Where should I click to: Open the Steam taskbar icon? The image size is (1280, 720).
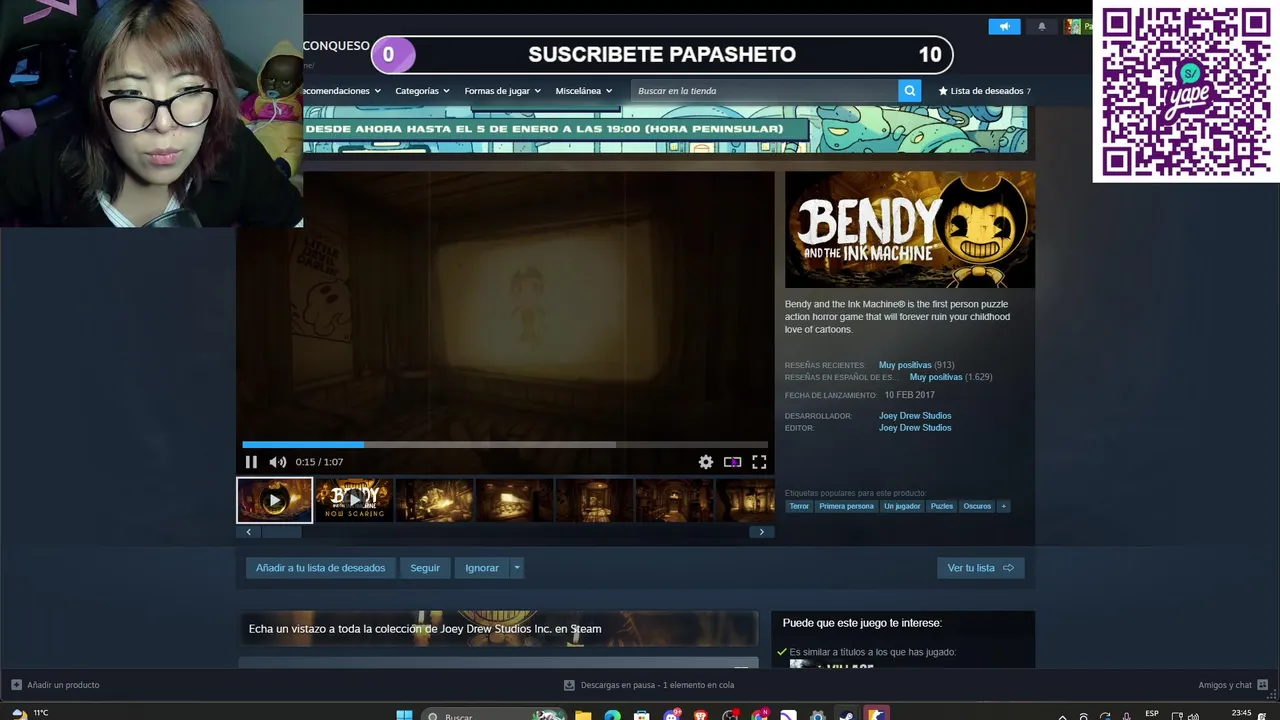846,716
